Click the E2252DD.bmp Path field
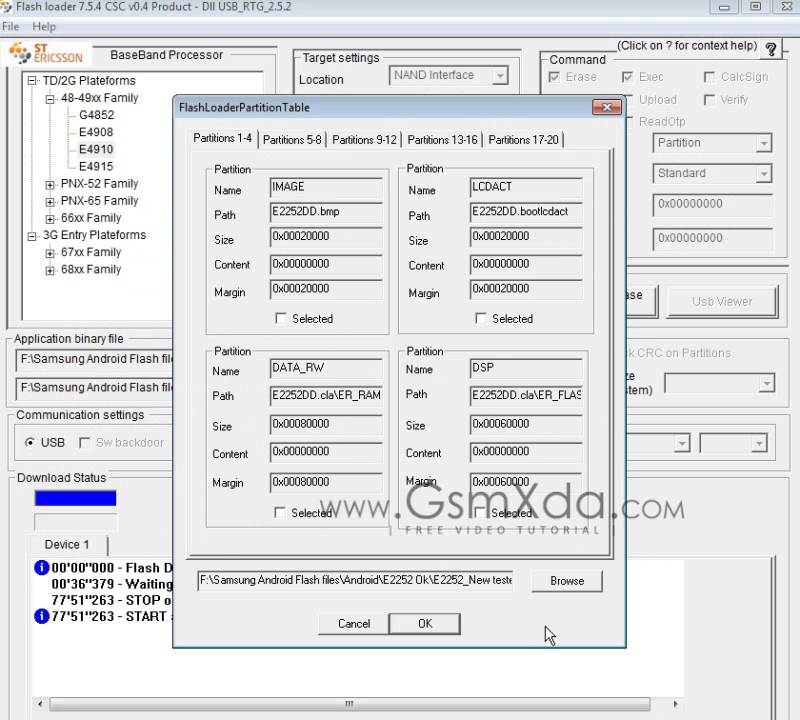Screen dimensions: 800x720 pyautogui.click(x=326, y=212)
